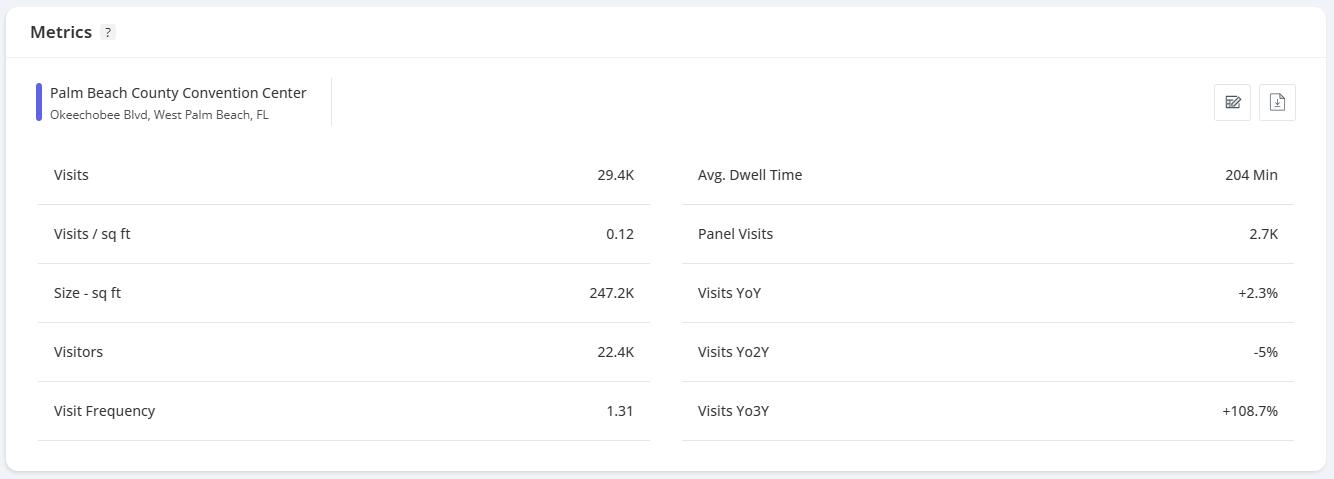
Task: Click the Okeechobee Blvd address text
Action: tap(159, 115)
